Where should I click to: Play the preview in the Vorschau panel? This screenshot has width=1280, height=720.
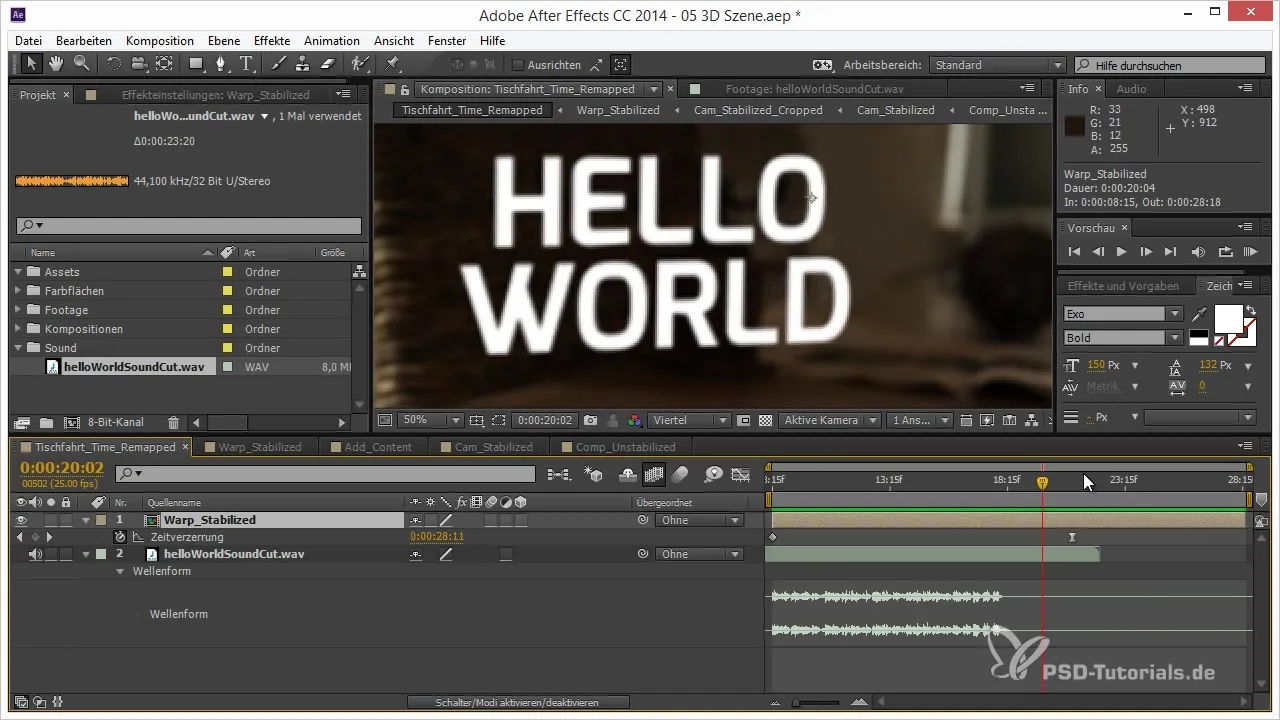tap(1122, 252)
